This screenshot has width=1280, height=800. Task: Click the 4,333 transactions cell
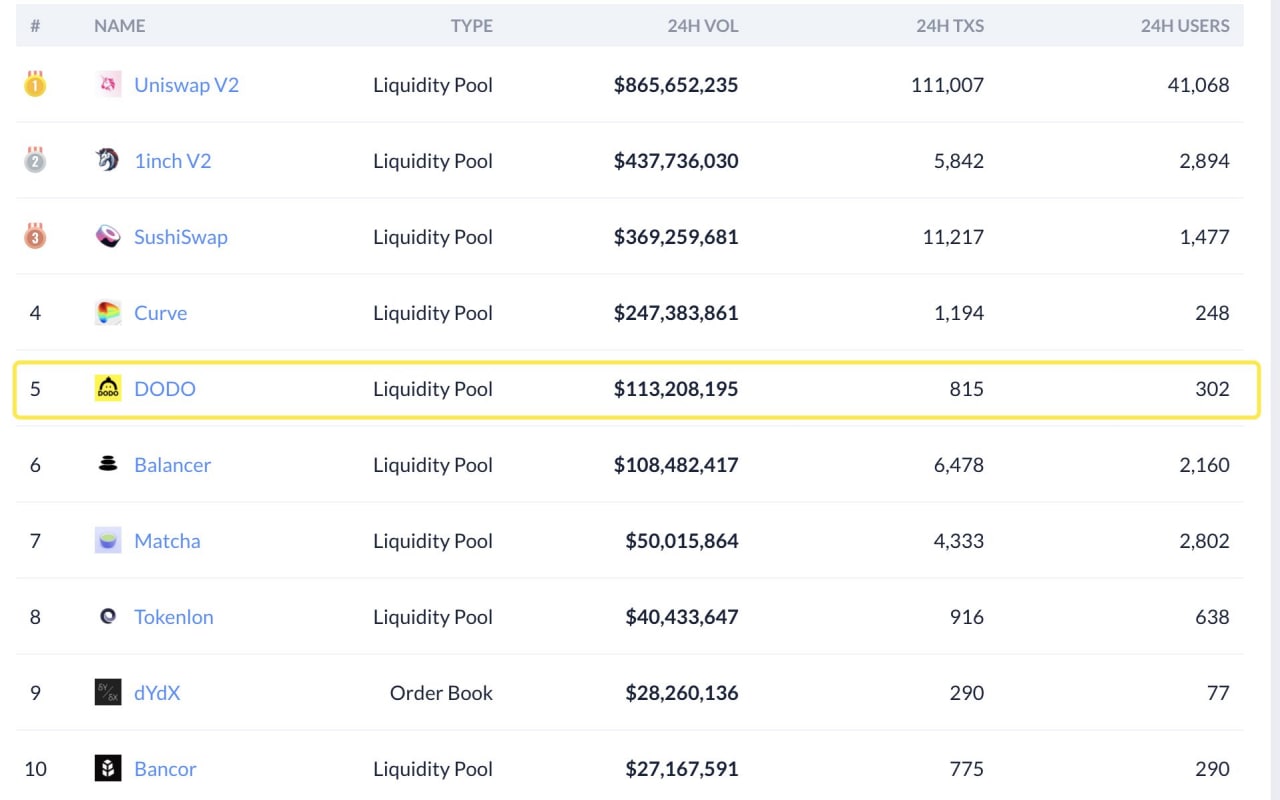point(959,541)
